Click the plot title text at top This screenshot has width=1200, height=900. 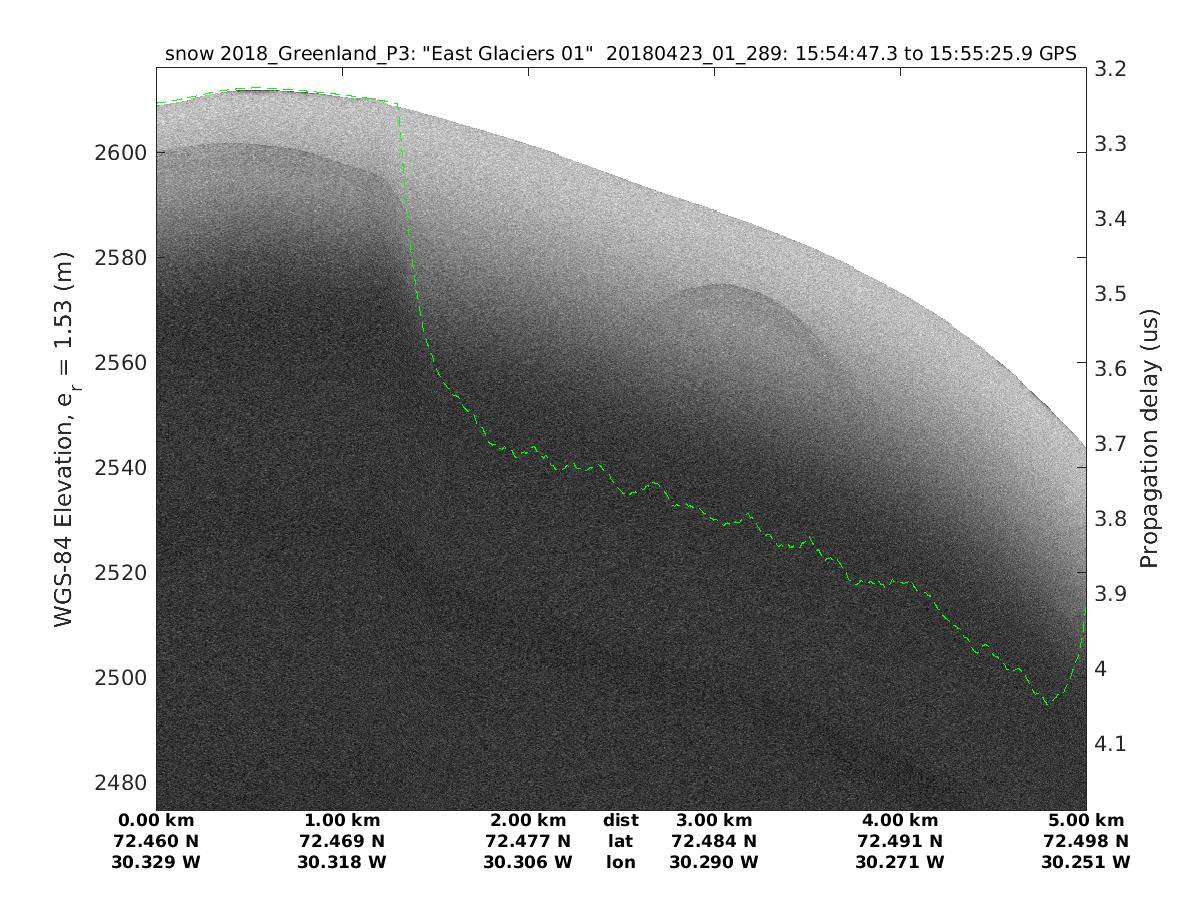tap(620, 55)
